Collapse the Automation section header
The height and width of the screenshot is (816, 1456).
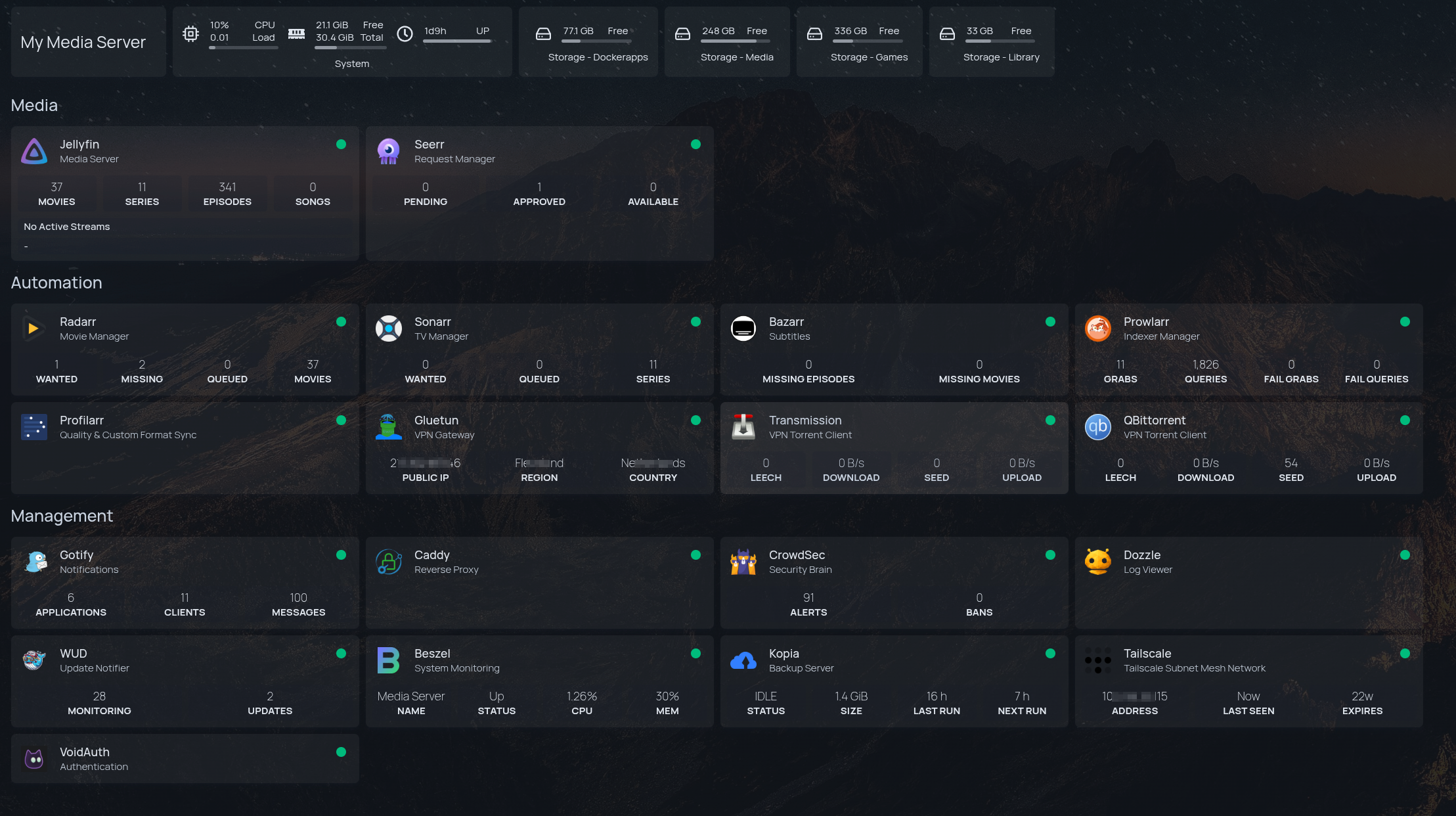tap(56, 283)
